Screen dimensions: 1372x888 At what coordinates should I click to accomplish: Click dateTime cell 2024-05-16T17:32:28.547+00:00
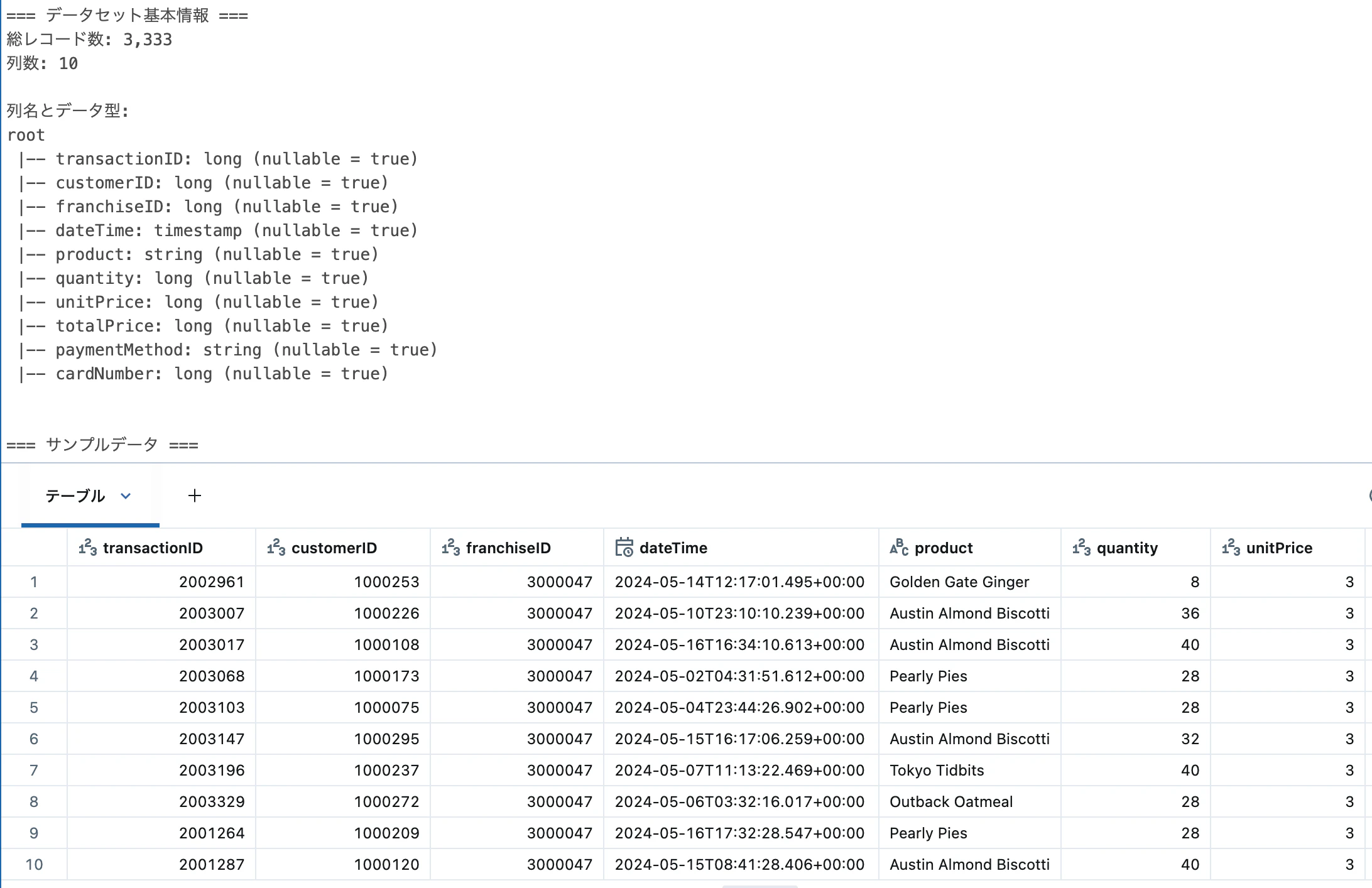741,833
